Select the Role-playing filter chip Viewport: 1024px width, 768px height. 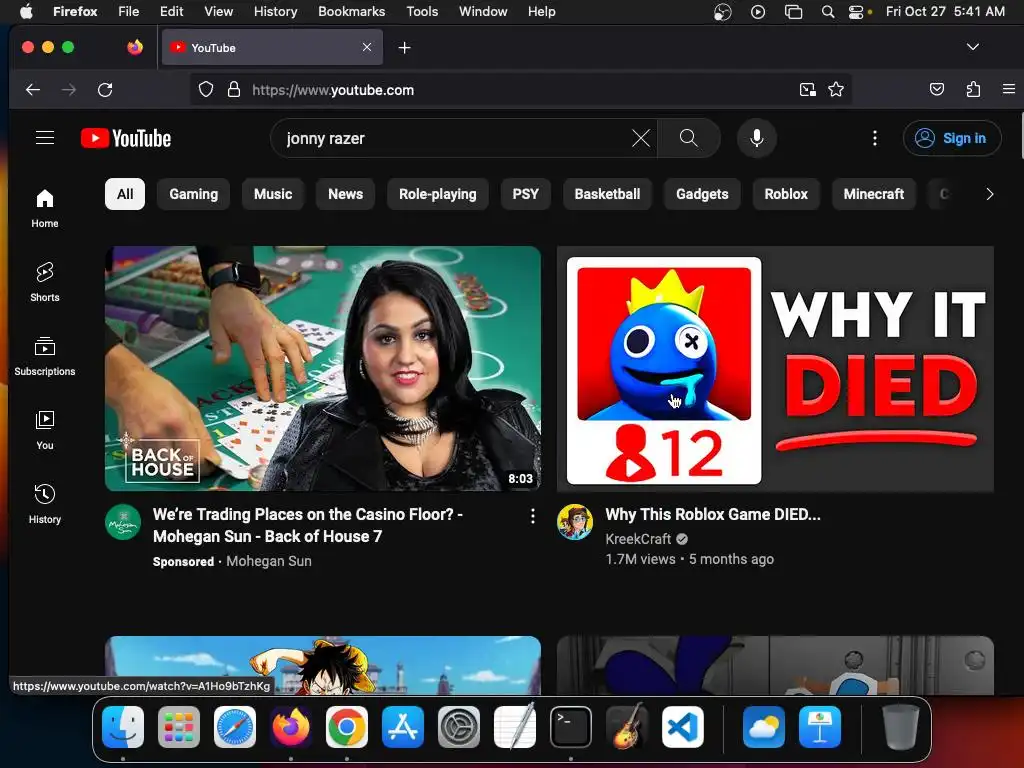click(x=438, y=194)
